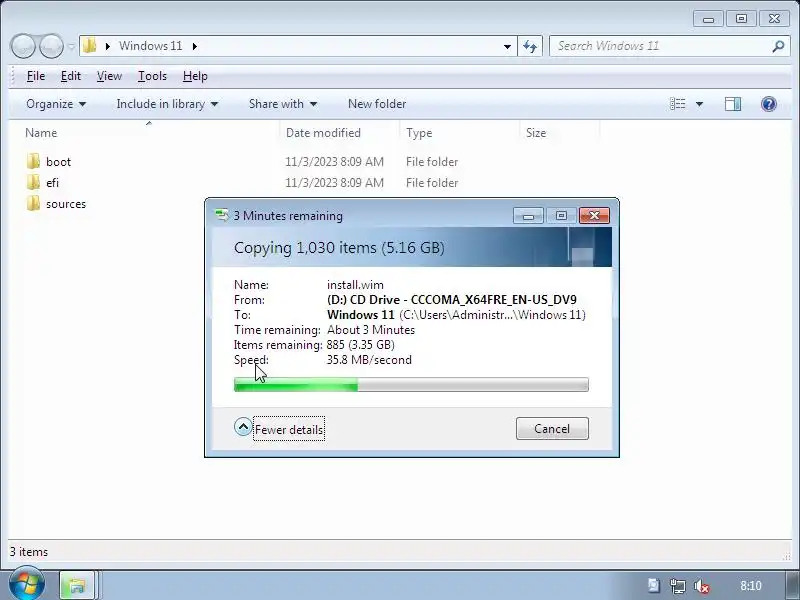
Task: Click the Show desktop strip
Action: pos(792,586)
